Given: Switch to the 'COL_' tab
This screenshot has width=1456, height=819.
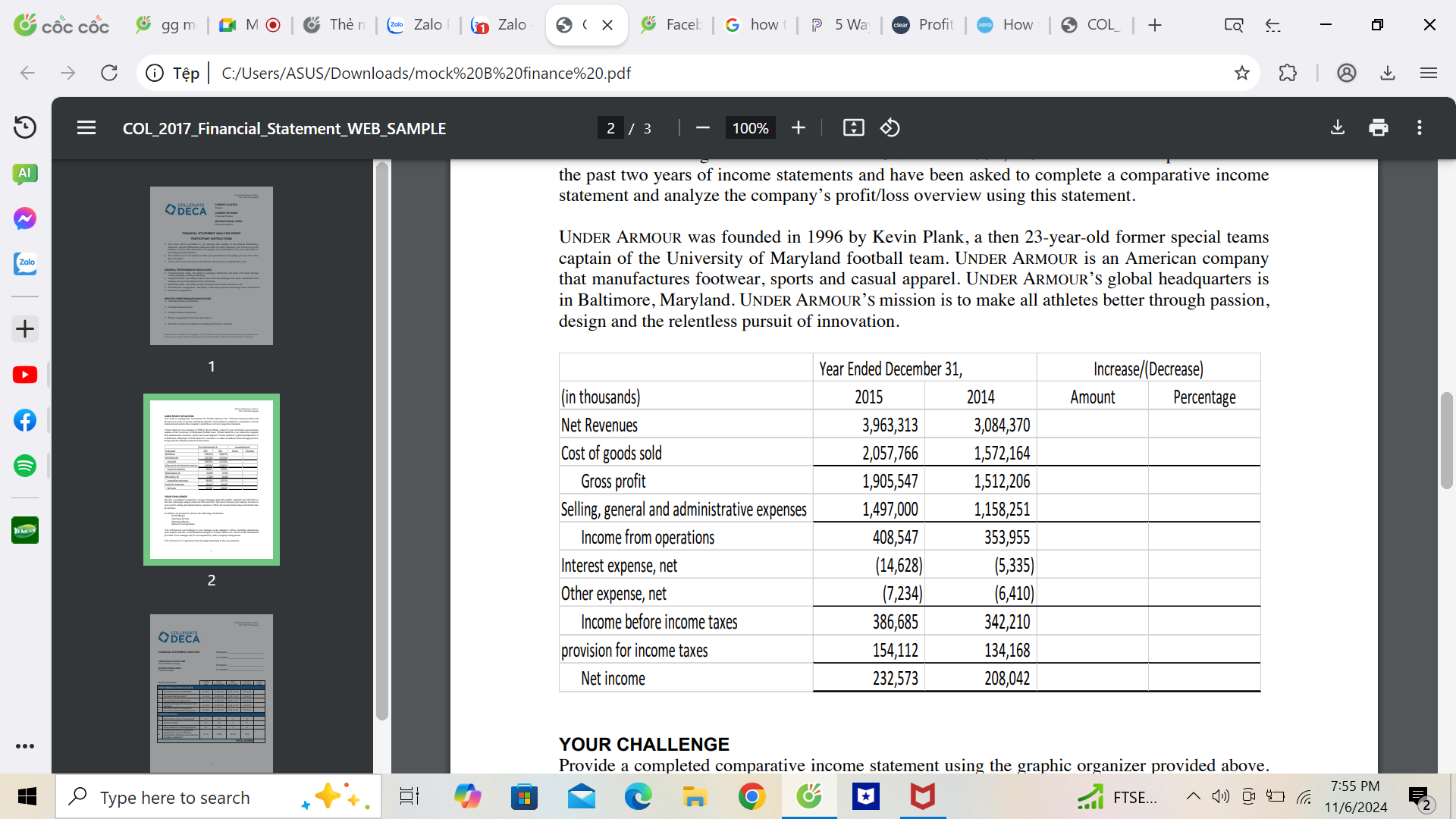Looking at the screenshot, I should coord(1091,25).
